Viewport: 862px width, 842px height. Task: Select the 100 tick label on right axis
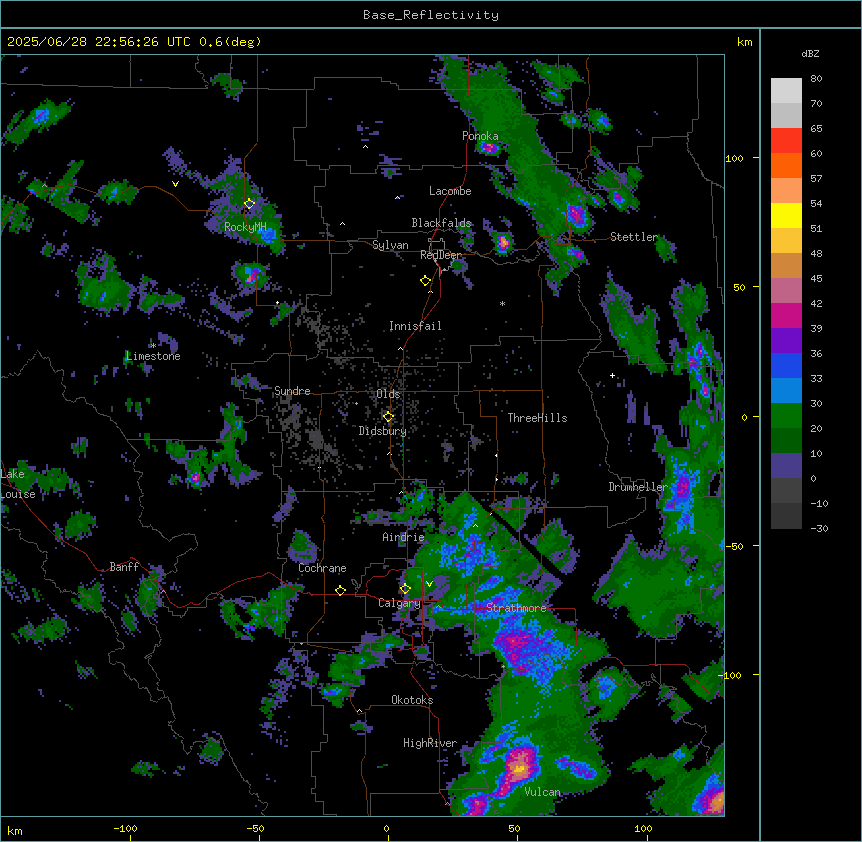[x=734, y=158]
